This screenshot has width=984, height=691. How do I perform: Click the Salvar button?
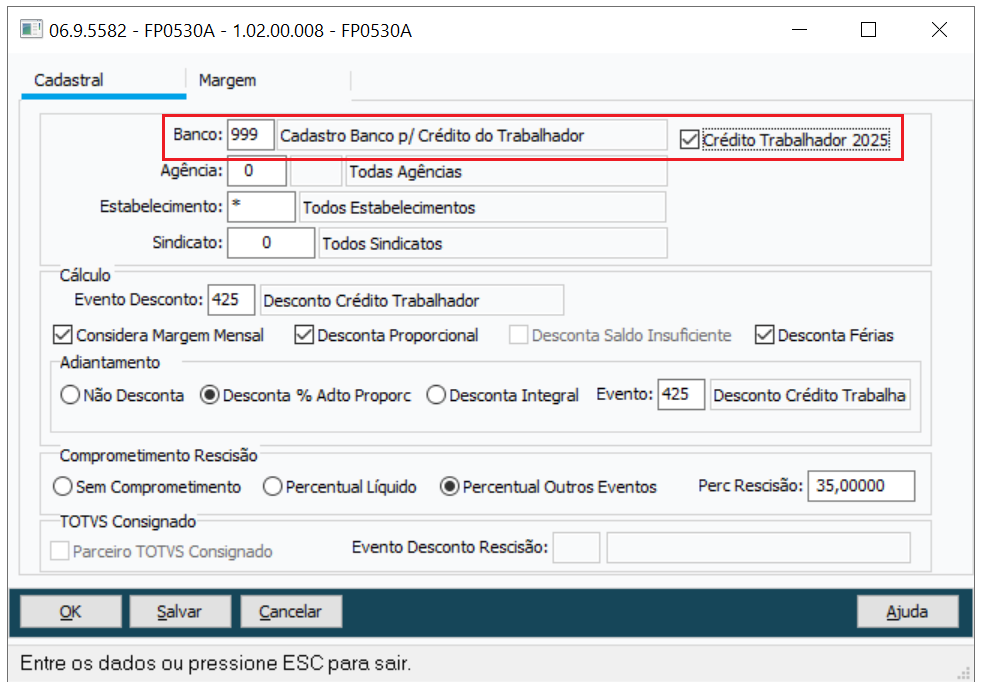click(180, 611)
